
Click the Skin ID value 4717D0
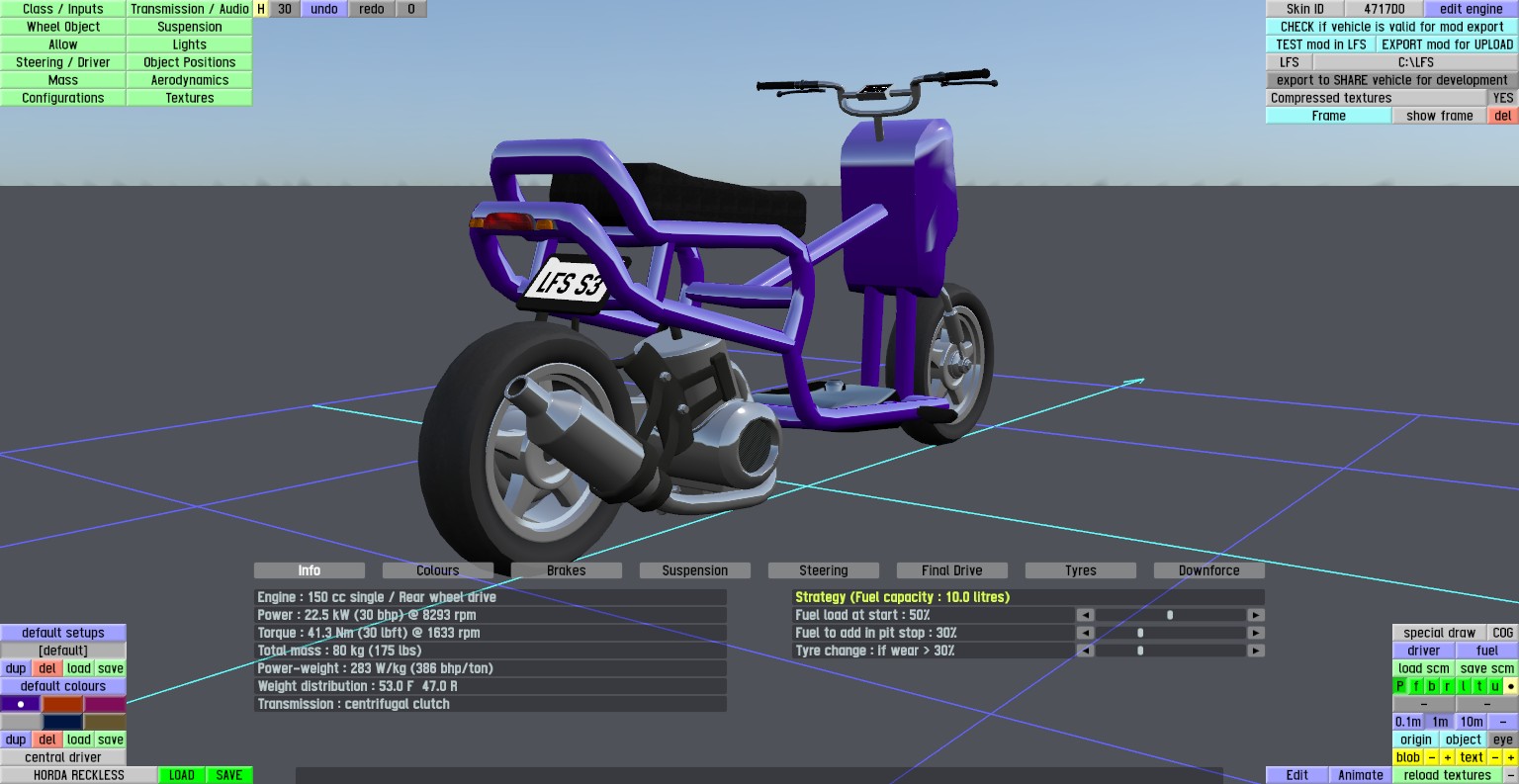pyautogui.click(x=1385, y=9)
